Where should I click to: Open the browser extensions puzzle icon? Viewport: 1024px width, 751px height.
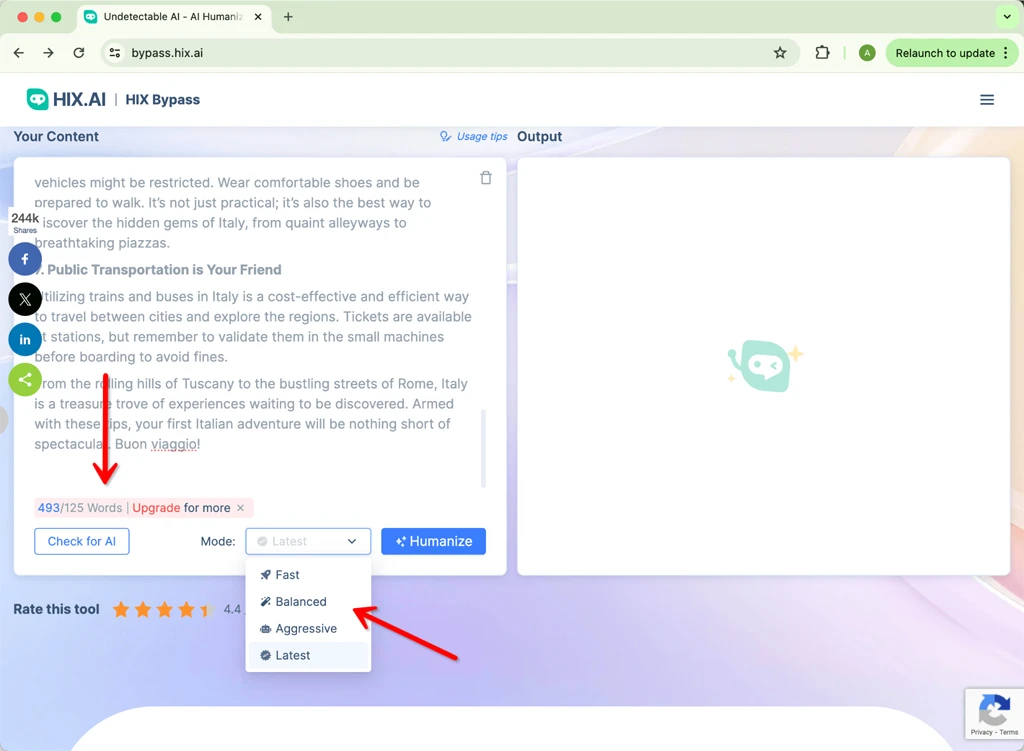pyautogui.click(x=822, y=53)
